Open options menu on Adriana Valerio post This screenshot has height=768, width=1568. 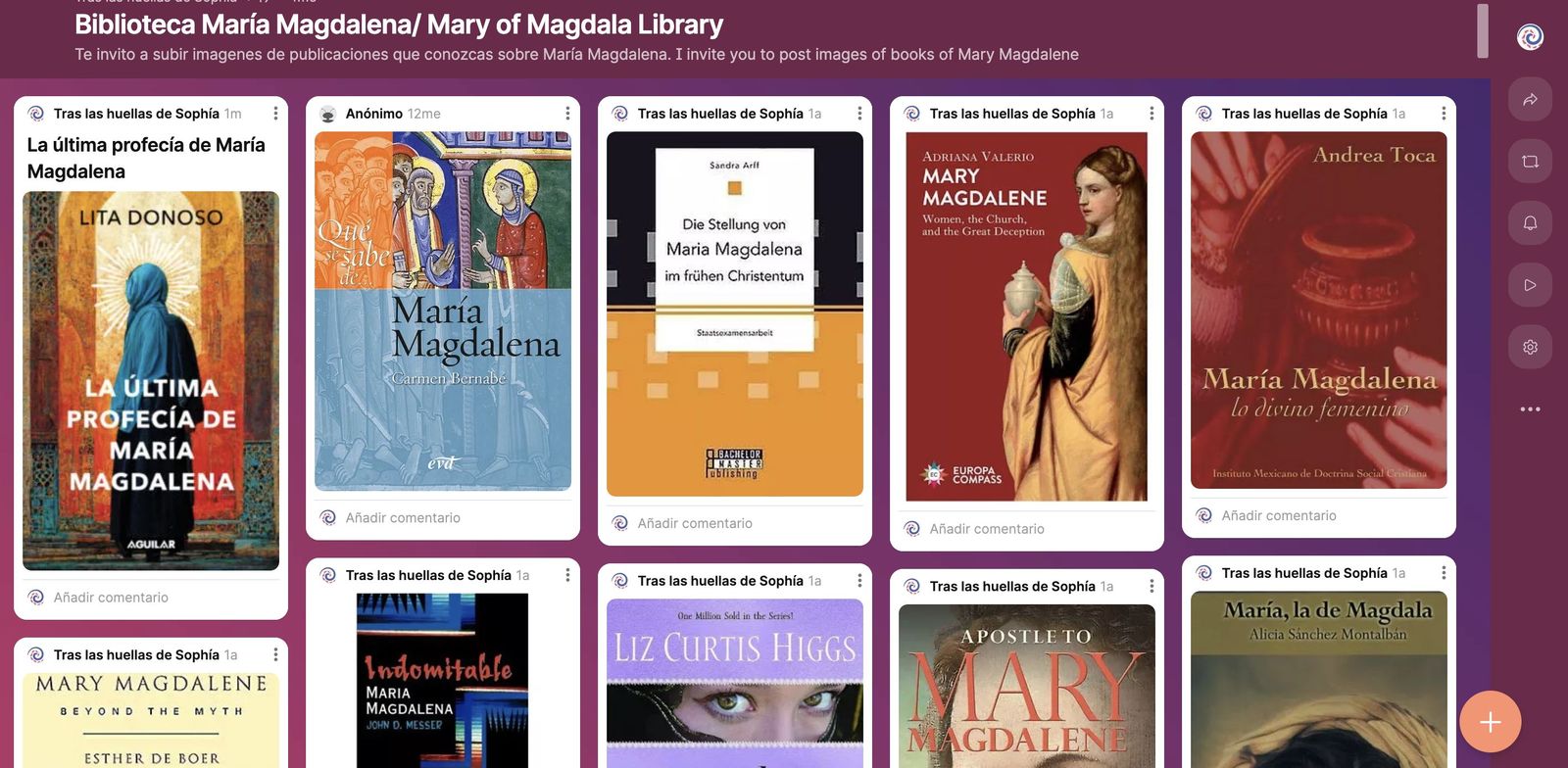(1151, 114)
